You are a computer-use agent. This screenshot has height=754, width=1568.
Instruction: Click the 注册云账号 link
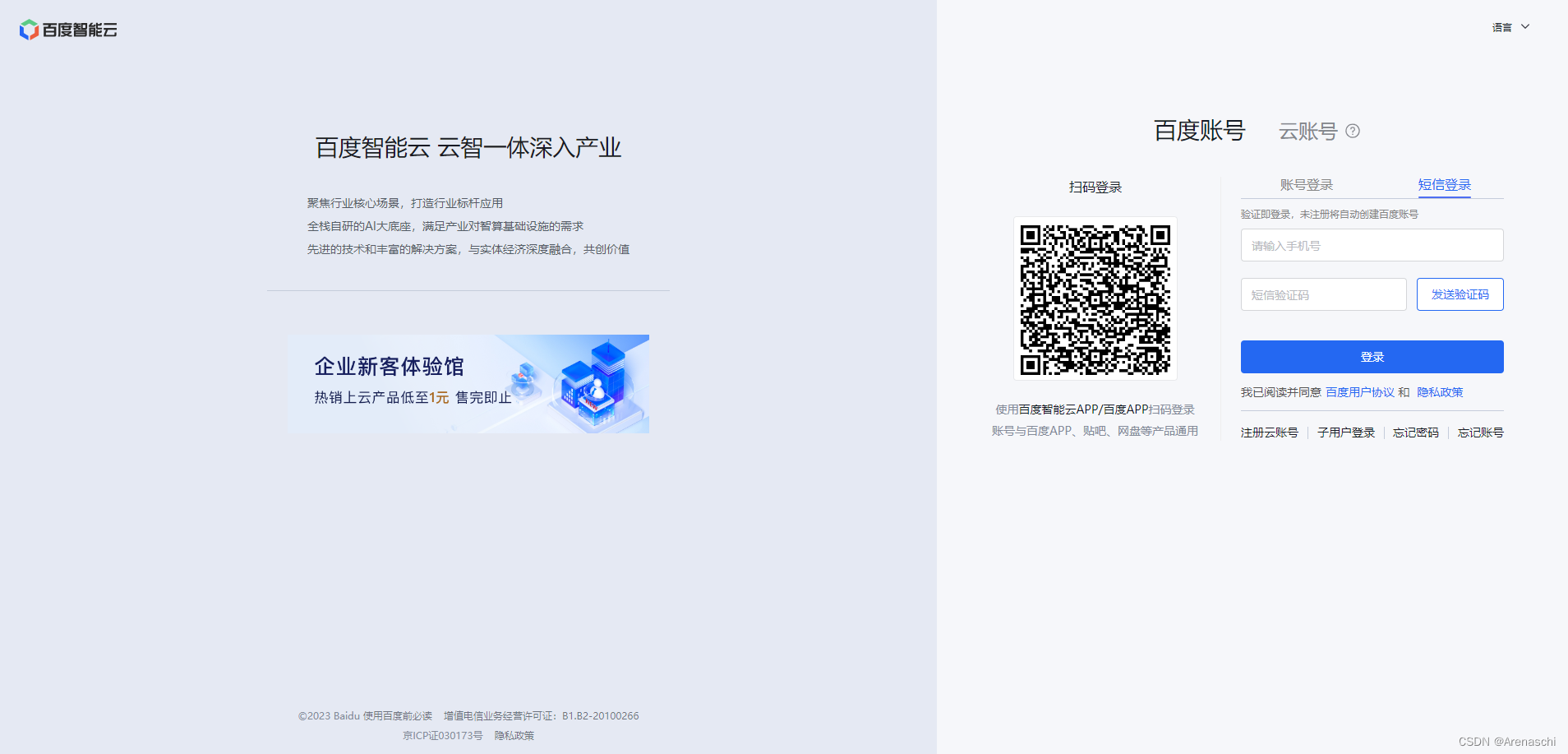click(1269, 433)
